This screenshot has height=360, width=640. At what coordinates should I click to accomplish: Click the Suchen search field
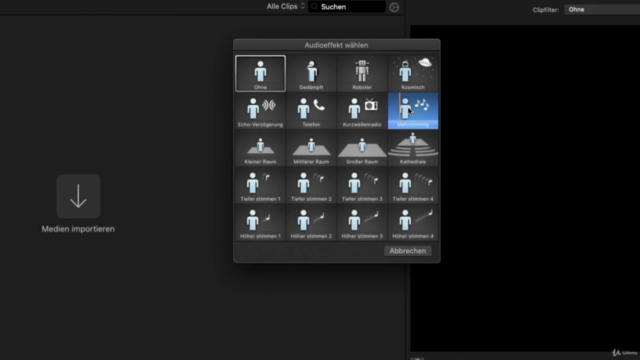click(x=347, y=7)
